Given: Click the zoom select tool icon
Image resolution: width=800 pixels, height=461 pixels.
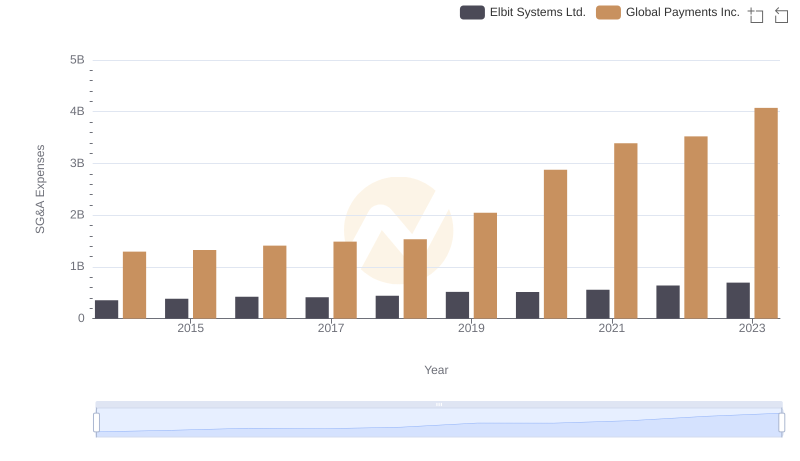Looking at the screenshot, I should pyautogui.click(x=756, y=15).
